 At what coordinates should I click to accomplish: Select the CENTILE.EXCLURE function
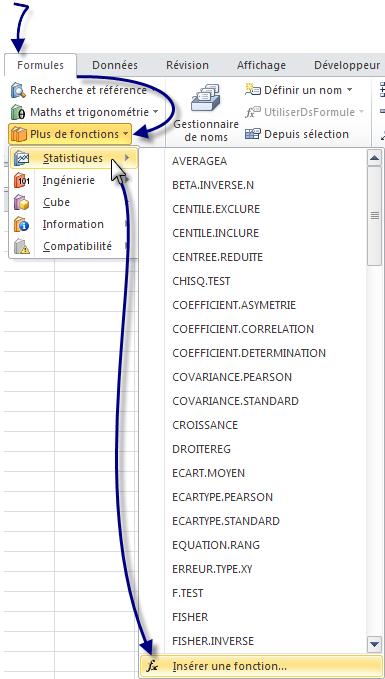(x=216, y=209)
